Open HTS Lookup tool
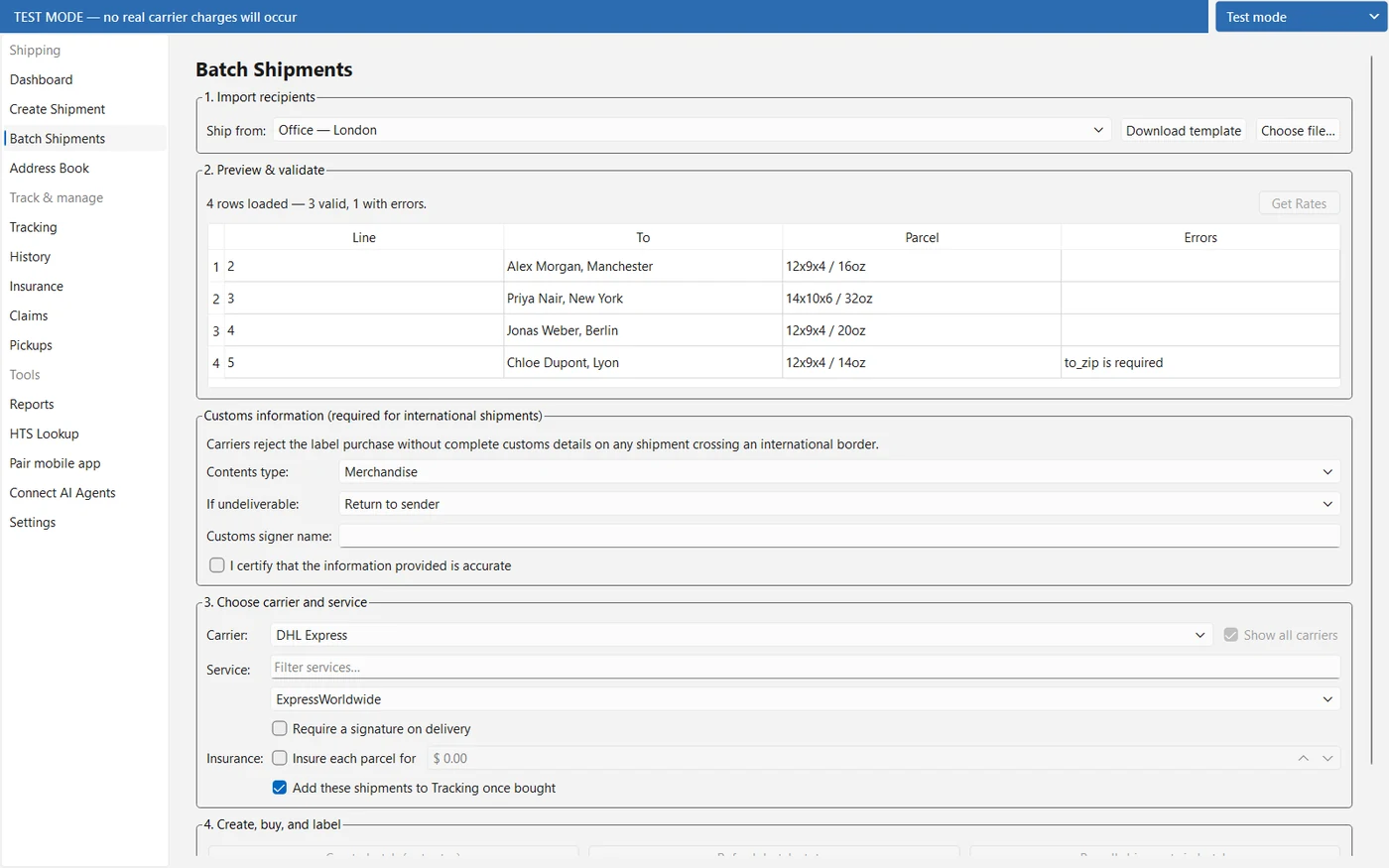The height and width of the screenshot is (868, 1389). 84,434
